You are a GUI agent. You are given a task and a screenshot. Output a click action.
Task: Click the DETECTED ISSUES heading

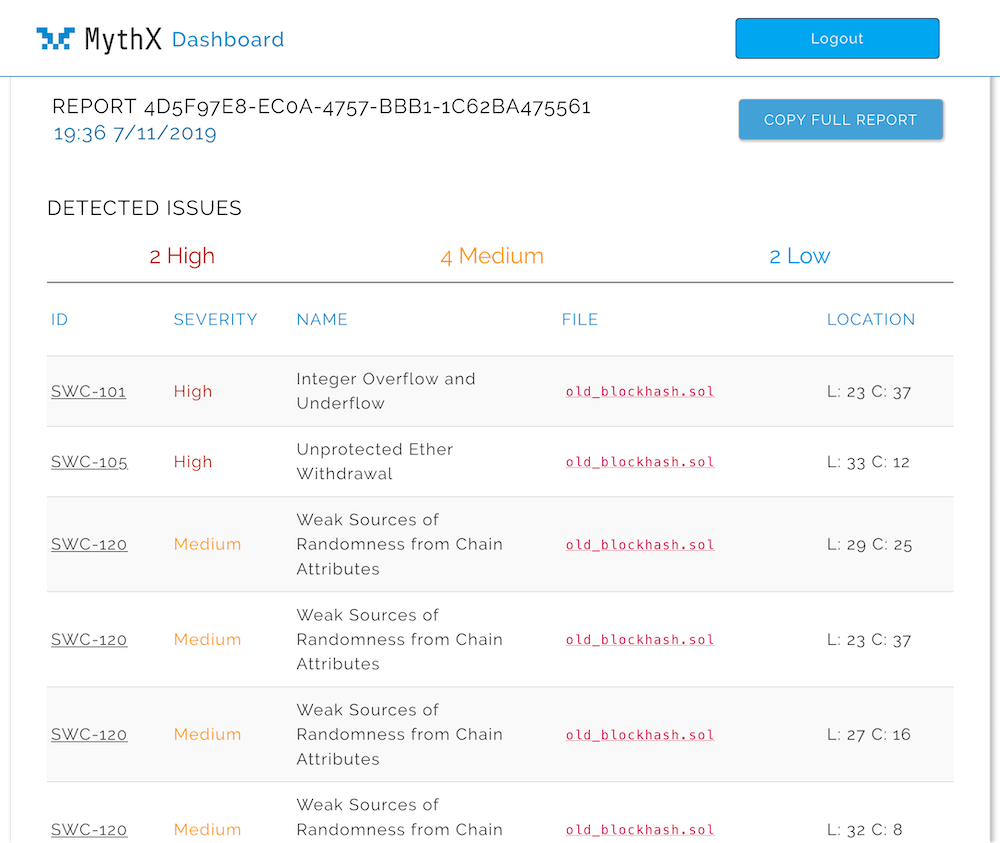coord(145,208)
